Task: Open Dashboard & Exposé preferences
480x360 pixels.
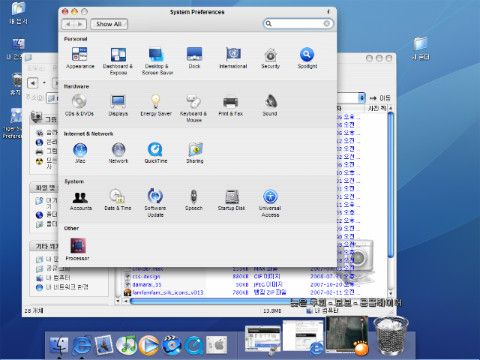Action: 118,61
